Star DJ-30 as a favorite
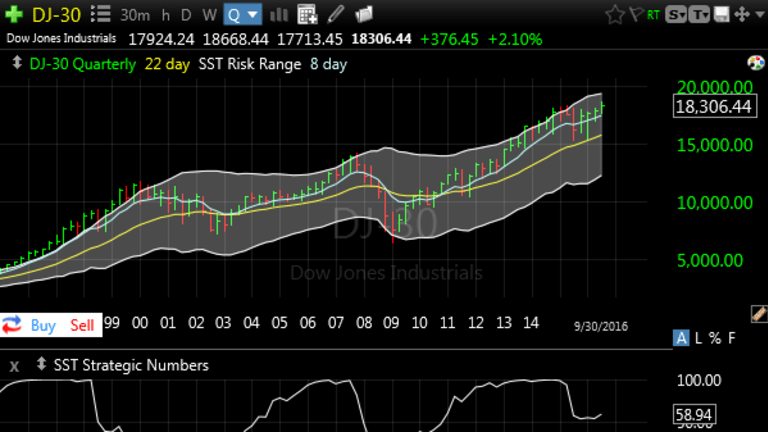The image size is (768, 432). tap(614, 15)
